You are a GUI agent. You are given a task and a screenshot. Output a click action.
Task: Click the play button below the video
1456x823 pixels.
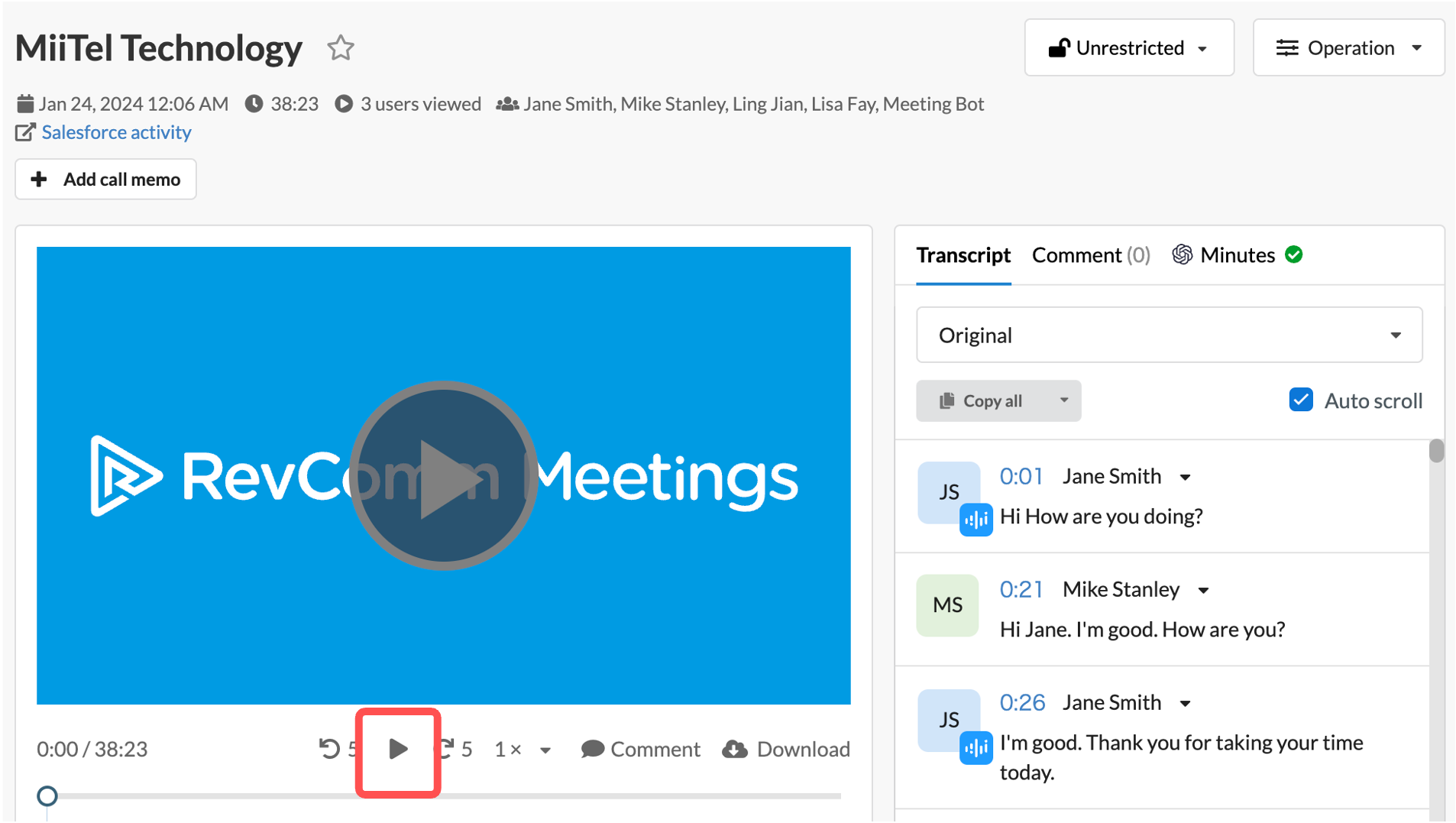coord(398,749)
